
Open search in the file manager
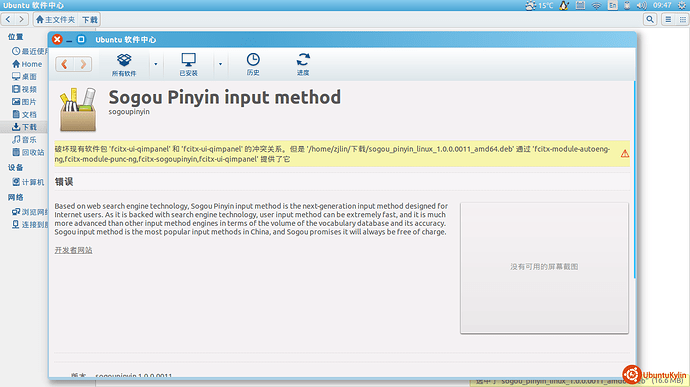[x=650, y=19]
